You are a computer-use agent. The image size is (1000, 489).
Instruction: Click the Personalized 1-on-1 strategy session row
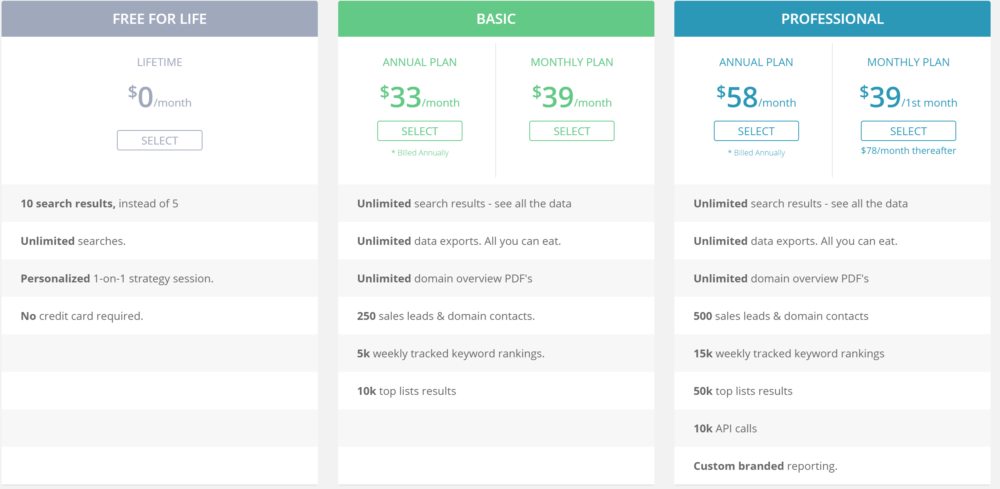point(159,279)
